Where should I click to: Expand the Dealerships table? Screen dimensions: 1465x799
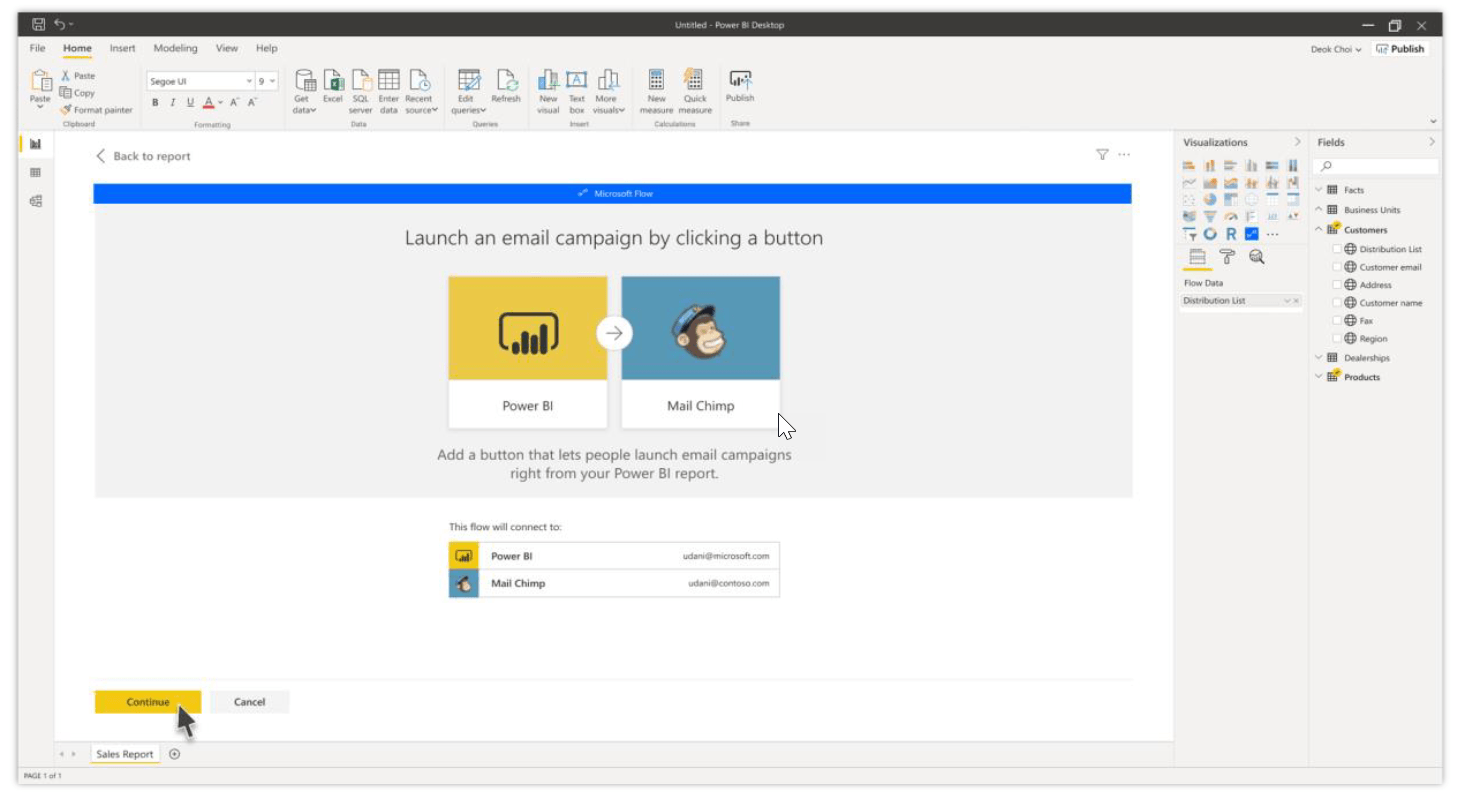click(1319, 358)
